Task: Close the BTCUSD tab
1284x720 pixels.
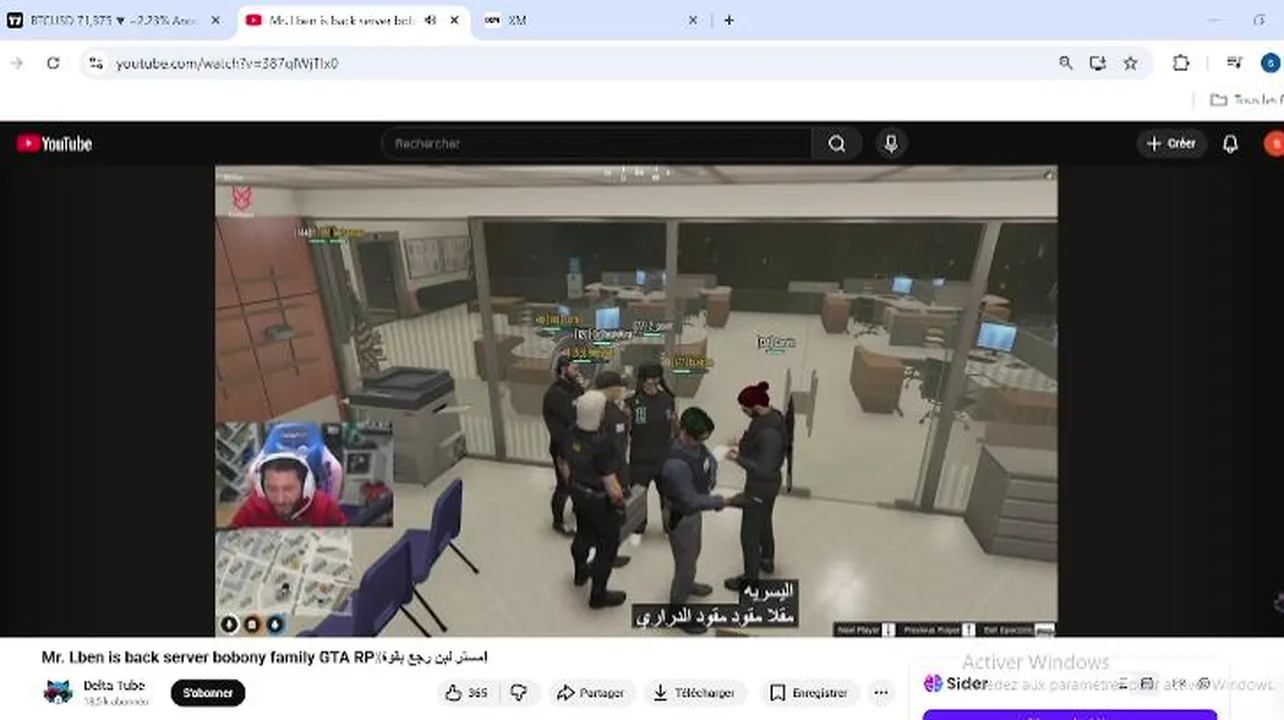Action: coord(215,20)
